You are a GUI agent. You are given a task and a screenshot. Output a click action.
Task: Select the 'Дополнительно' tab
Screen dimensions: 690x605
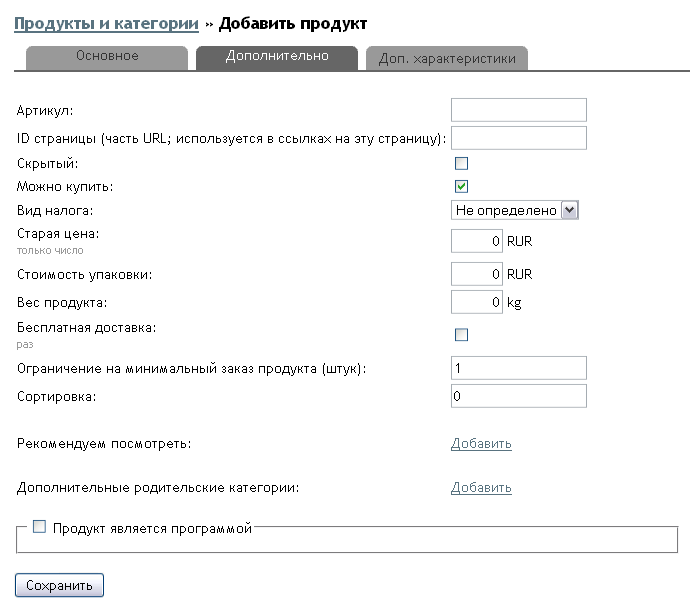277,57
